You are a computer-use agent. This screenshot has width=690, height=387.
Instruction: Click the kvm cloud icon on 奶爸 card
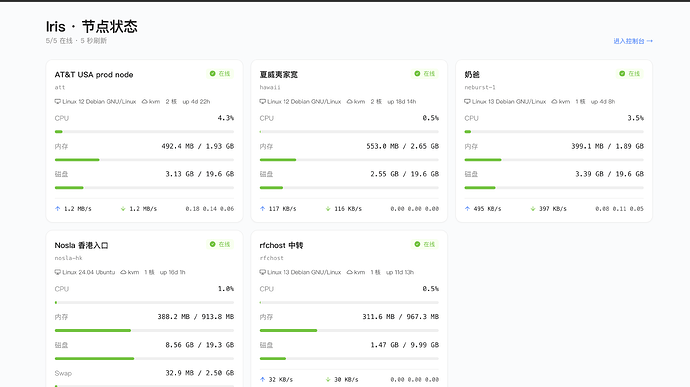[x=554, y=102]
